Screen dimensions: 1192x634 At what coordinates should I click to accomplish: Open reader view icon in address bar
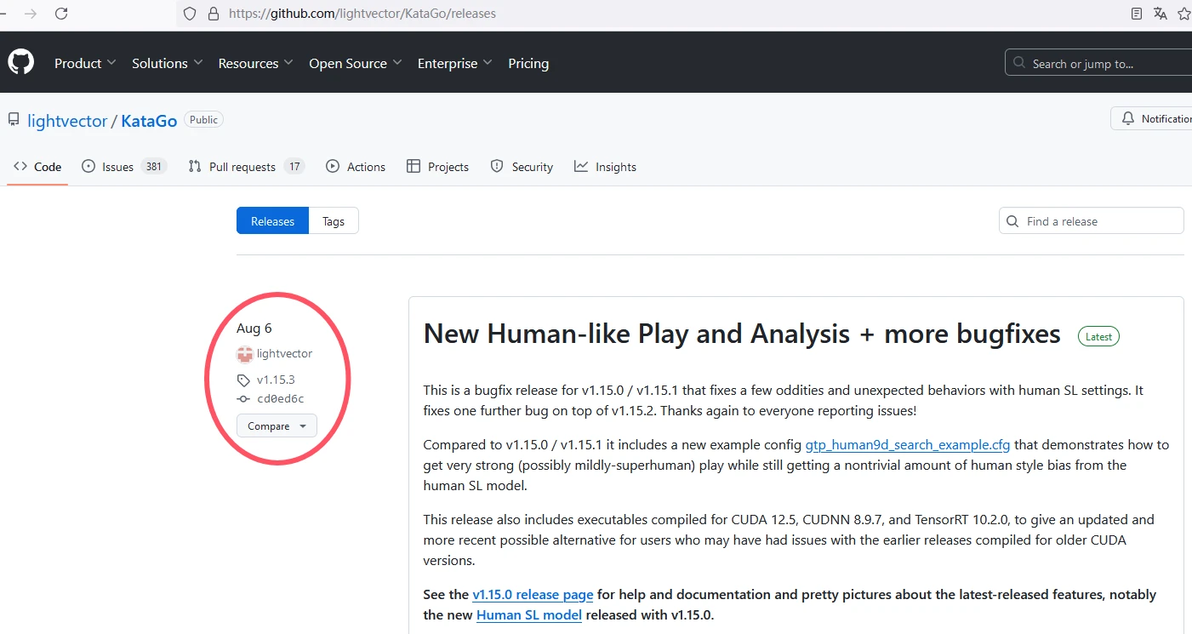click(1136, 14)
